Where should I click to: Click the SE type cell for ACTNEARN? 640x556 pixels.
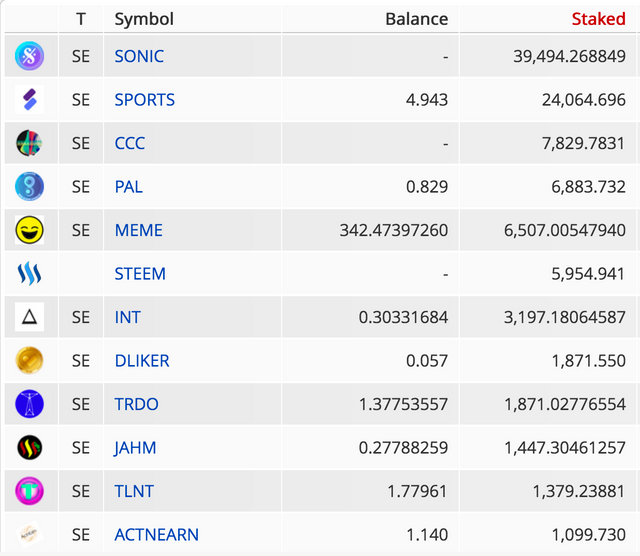coord(81,535)
